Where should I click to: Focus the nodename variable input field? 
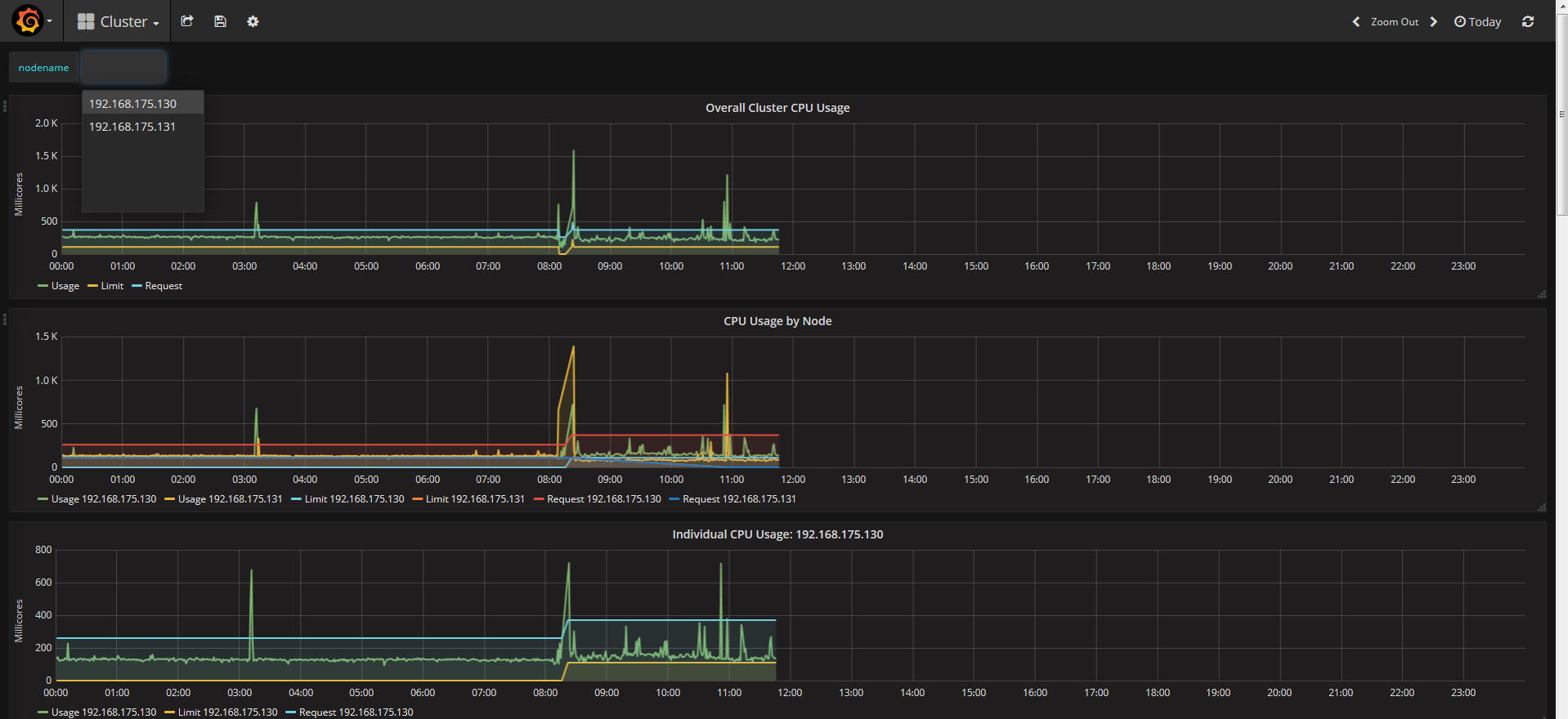[123, 67]
